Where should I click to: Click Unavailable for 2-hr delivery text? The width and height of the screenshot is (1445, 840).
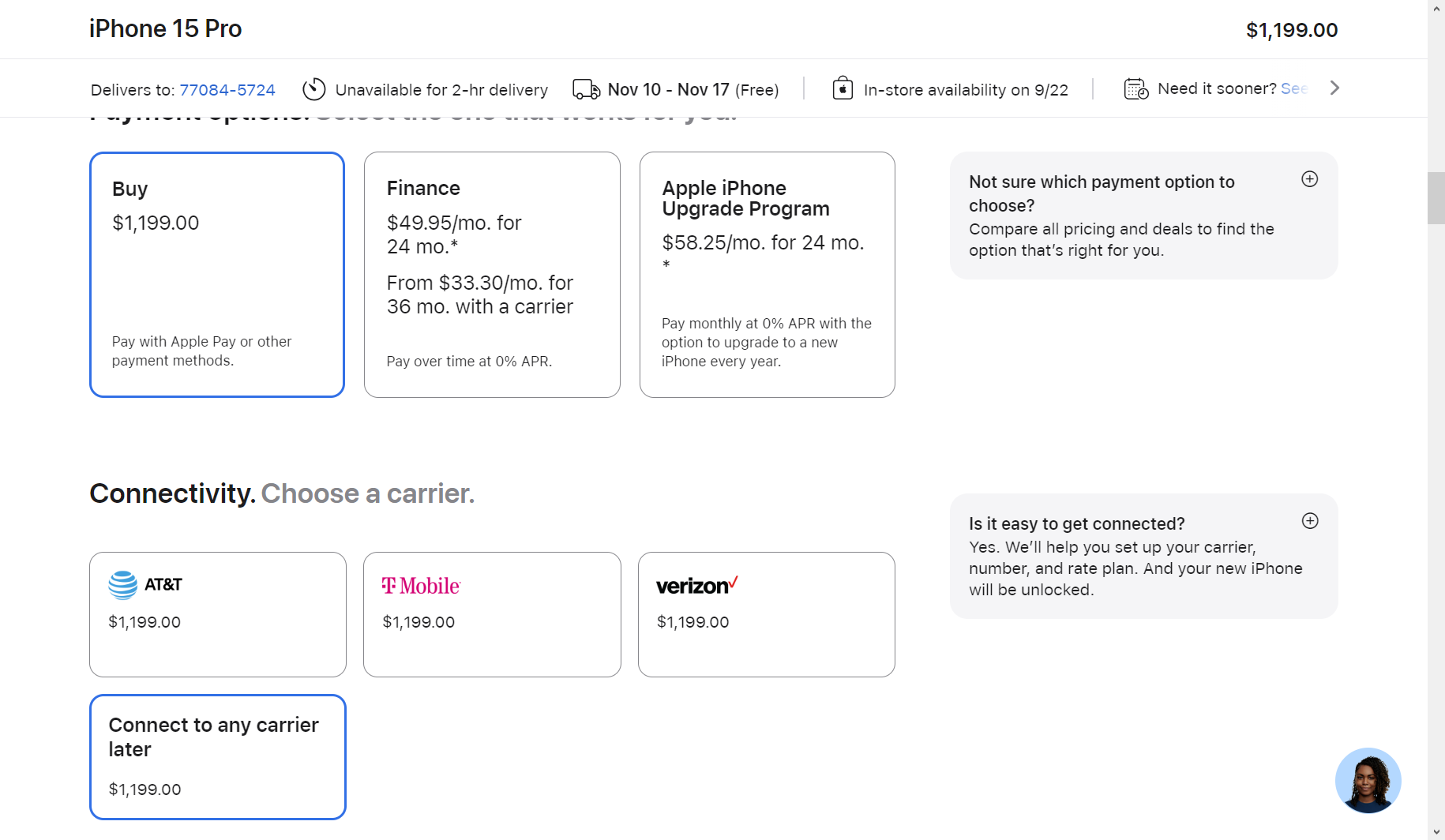[441, 90]
